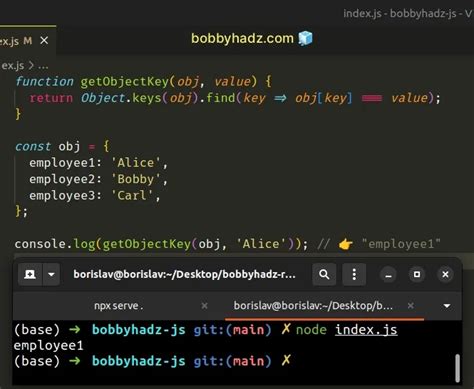Click the 'return' keyword in the editor
474x389 pixels.
[x=51, y=98]
